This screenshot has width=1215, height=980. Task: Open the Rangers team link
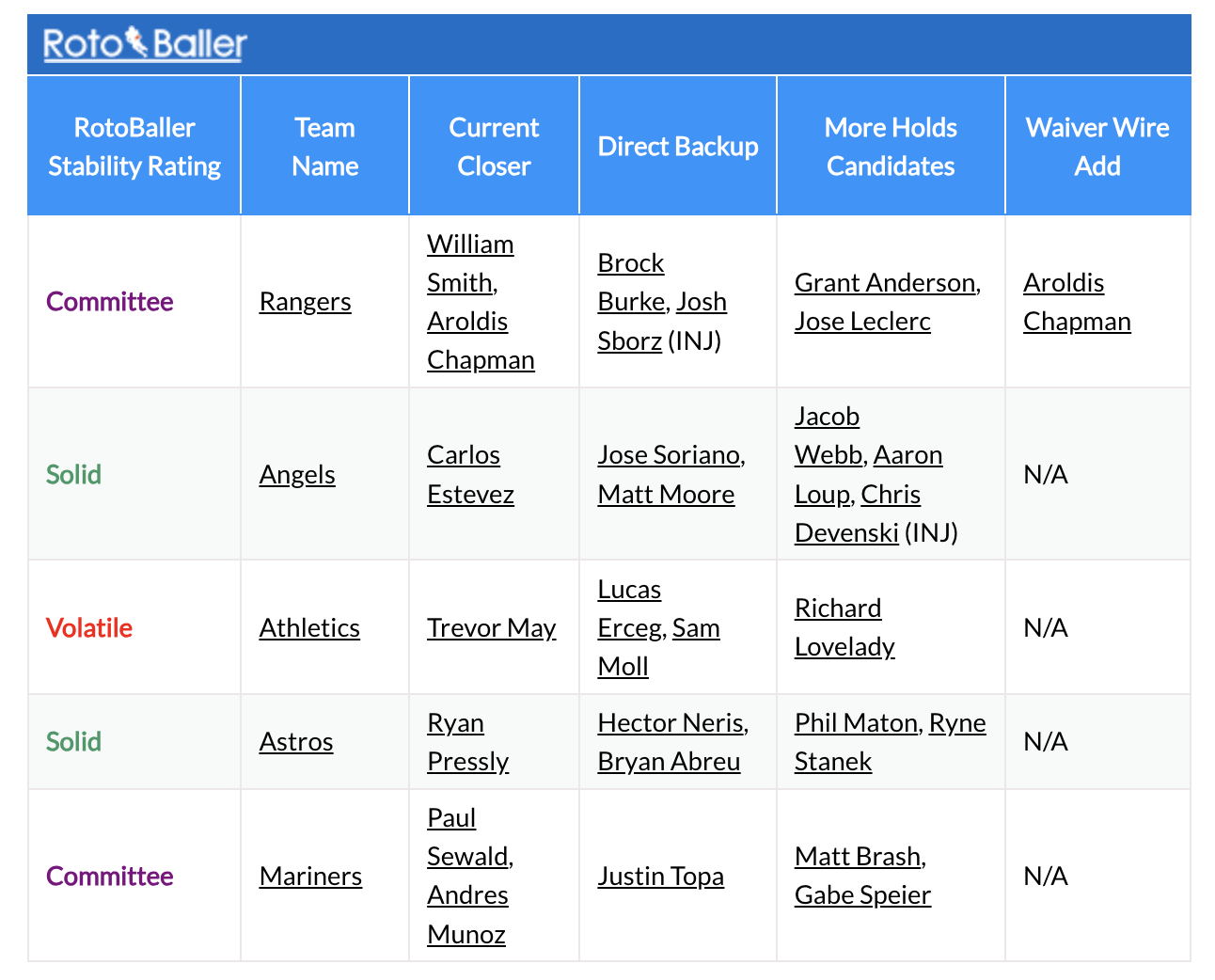pyautogui.click(x=305, y=302)
